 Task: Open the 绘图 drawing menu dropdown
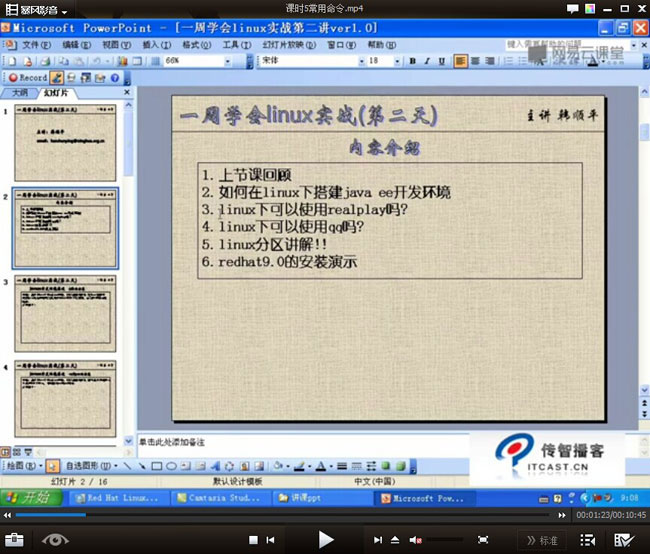point(24,466)
